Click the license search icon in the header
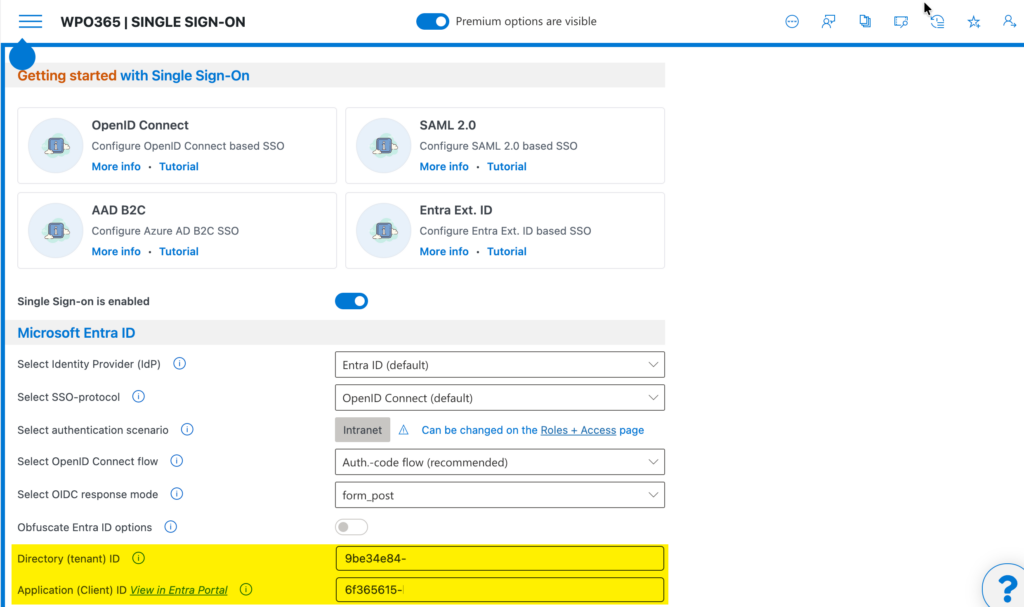The height and width of the screenshot is (607, 1024). coord(900,21)
